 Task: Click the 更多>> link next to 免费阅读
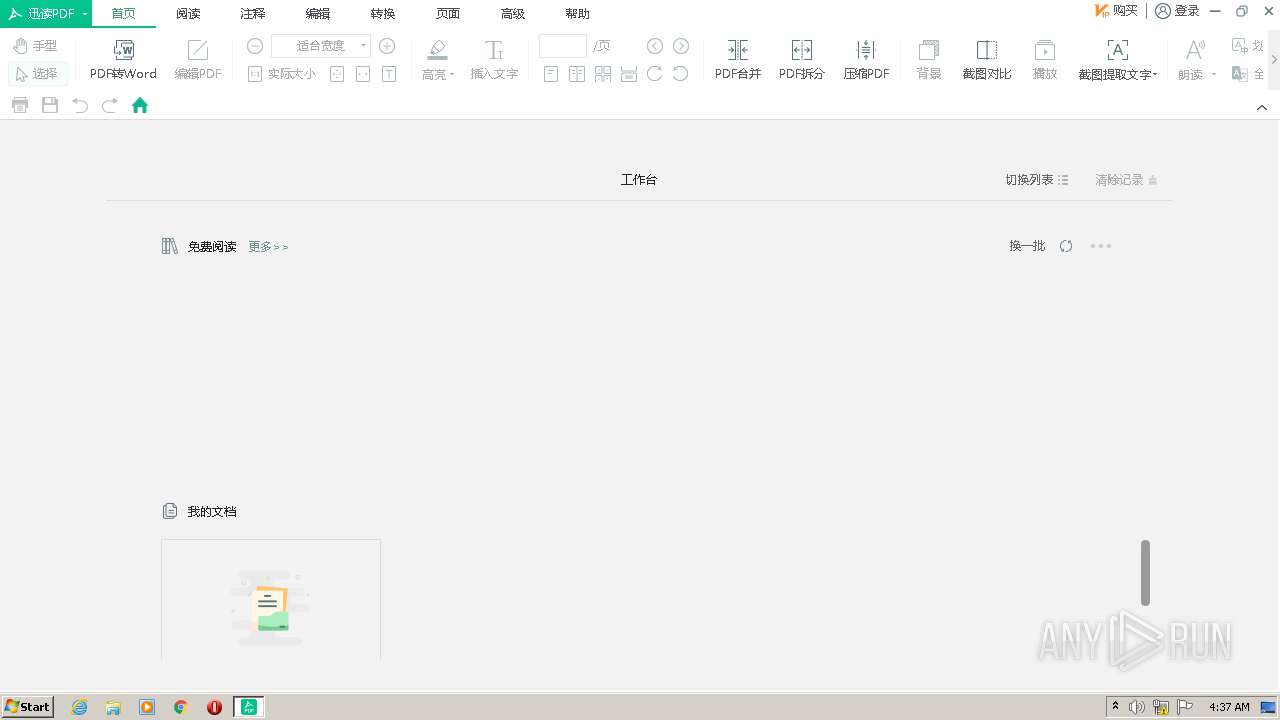click(x=268, y=247)
